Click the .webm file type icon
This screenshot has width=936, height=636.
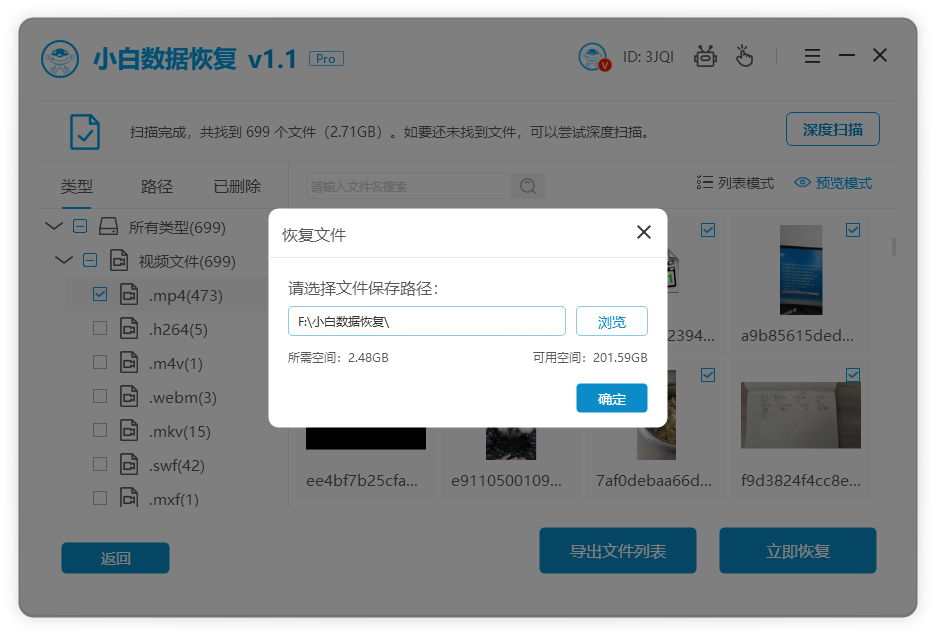[x=129, y=397]
